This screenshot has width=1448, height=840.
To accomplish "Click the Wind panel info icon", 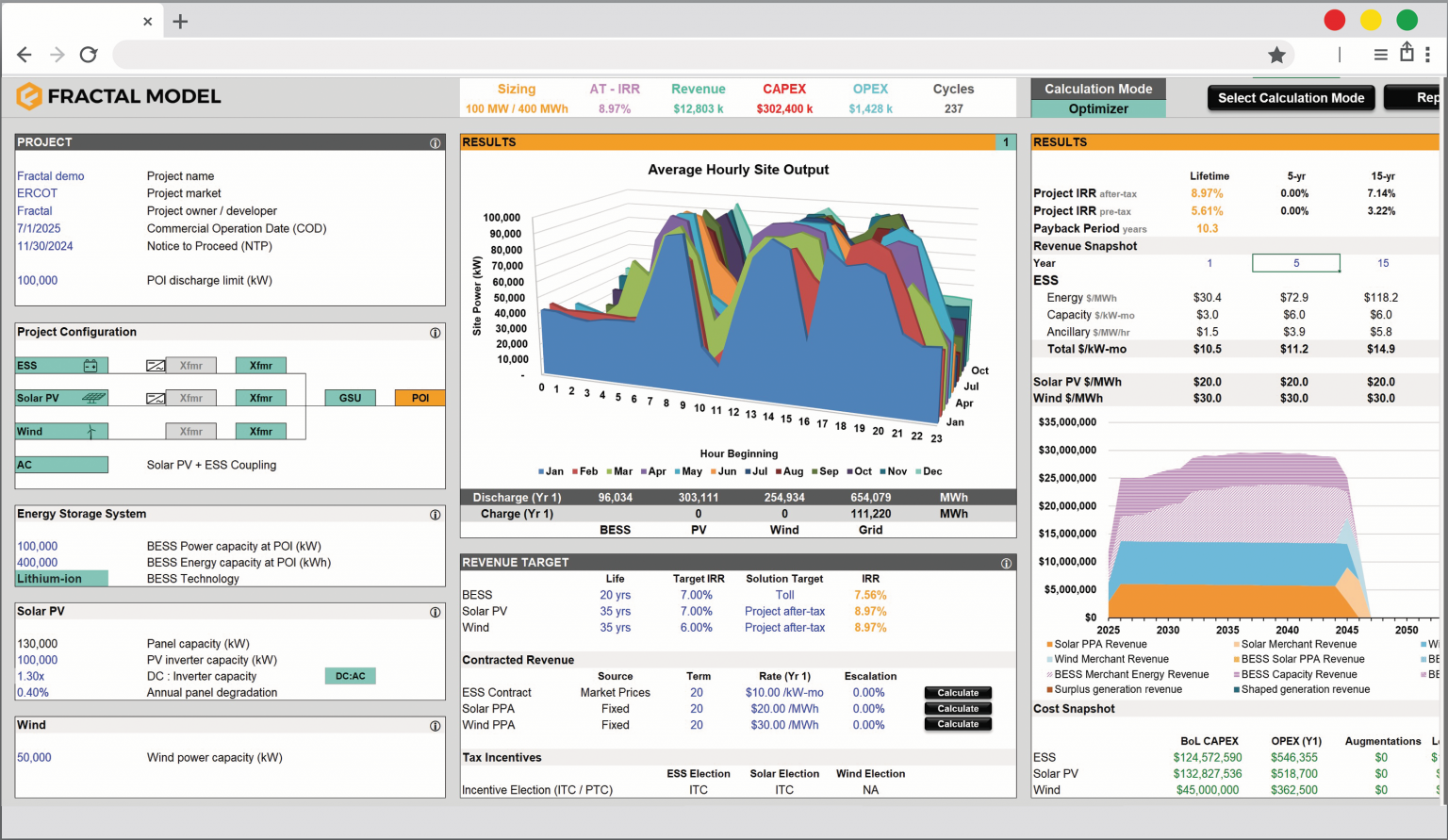I will click(435, 726).
